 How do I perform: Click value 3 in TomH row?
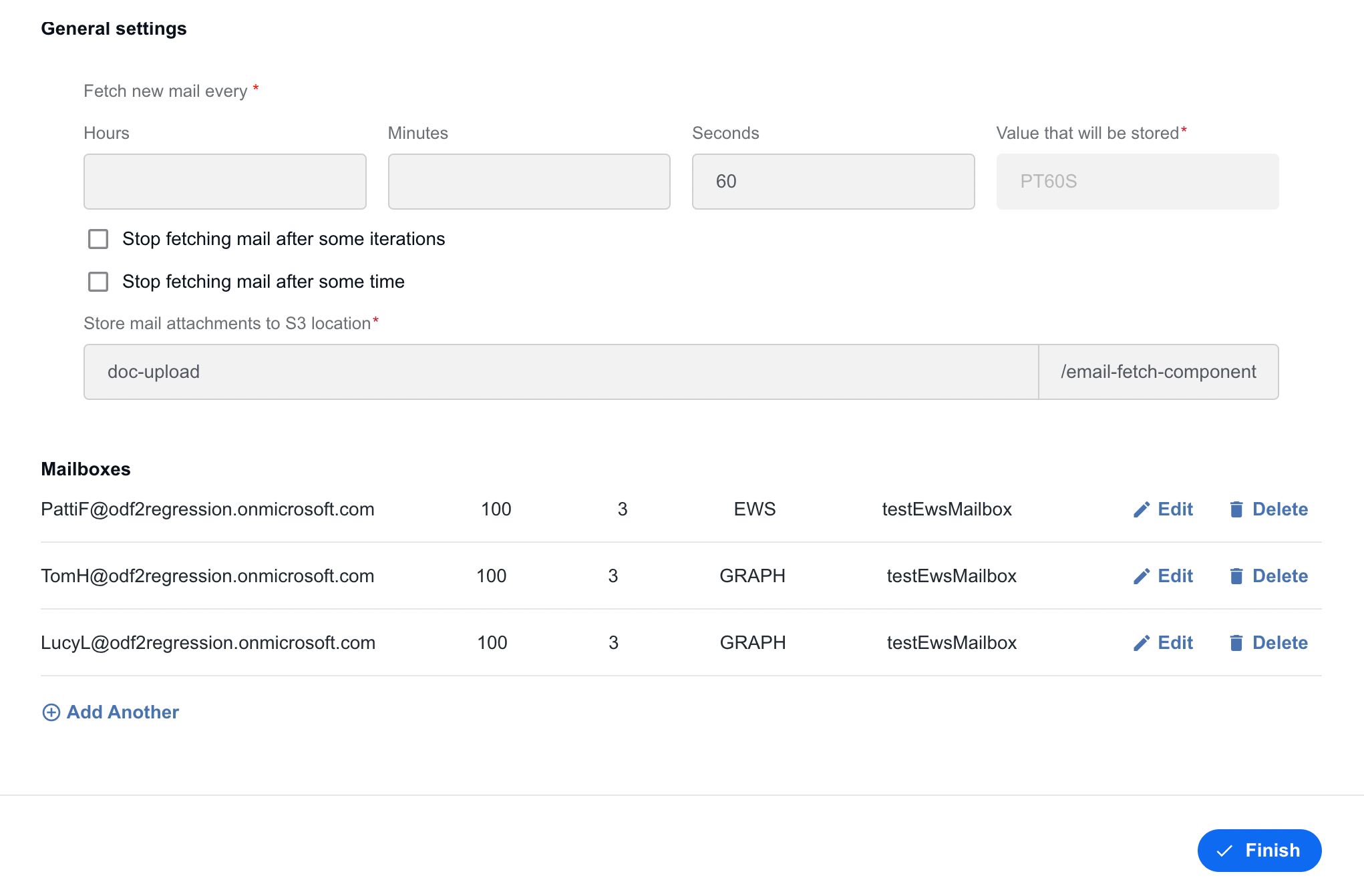[613, 576]
